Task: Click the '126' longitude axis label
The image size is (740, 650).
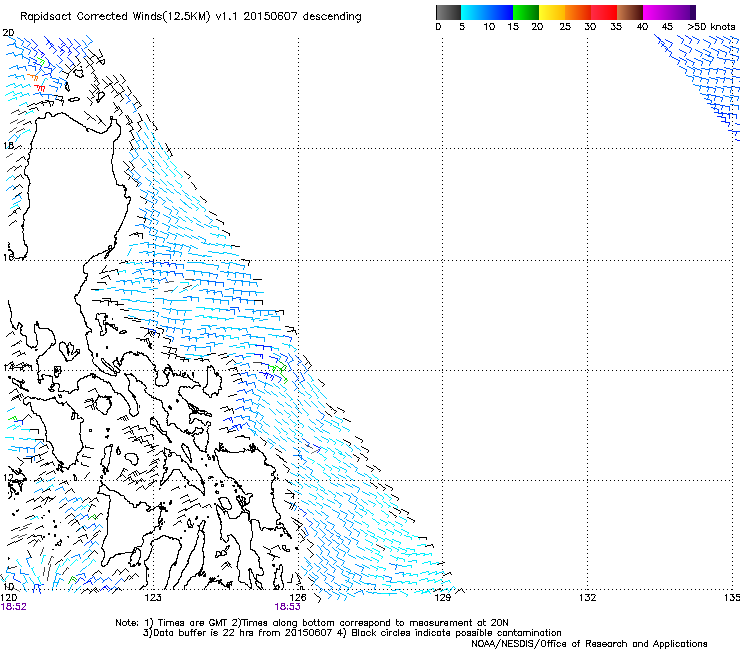Action: coord(298,598)
